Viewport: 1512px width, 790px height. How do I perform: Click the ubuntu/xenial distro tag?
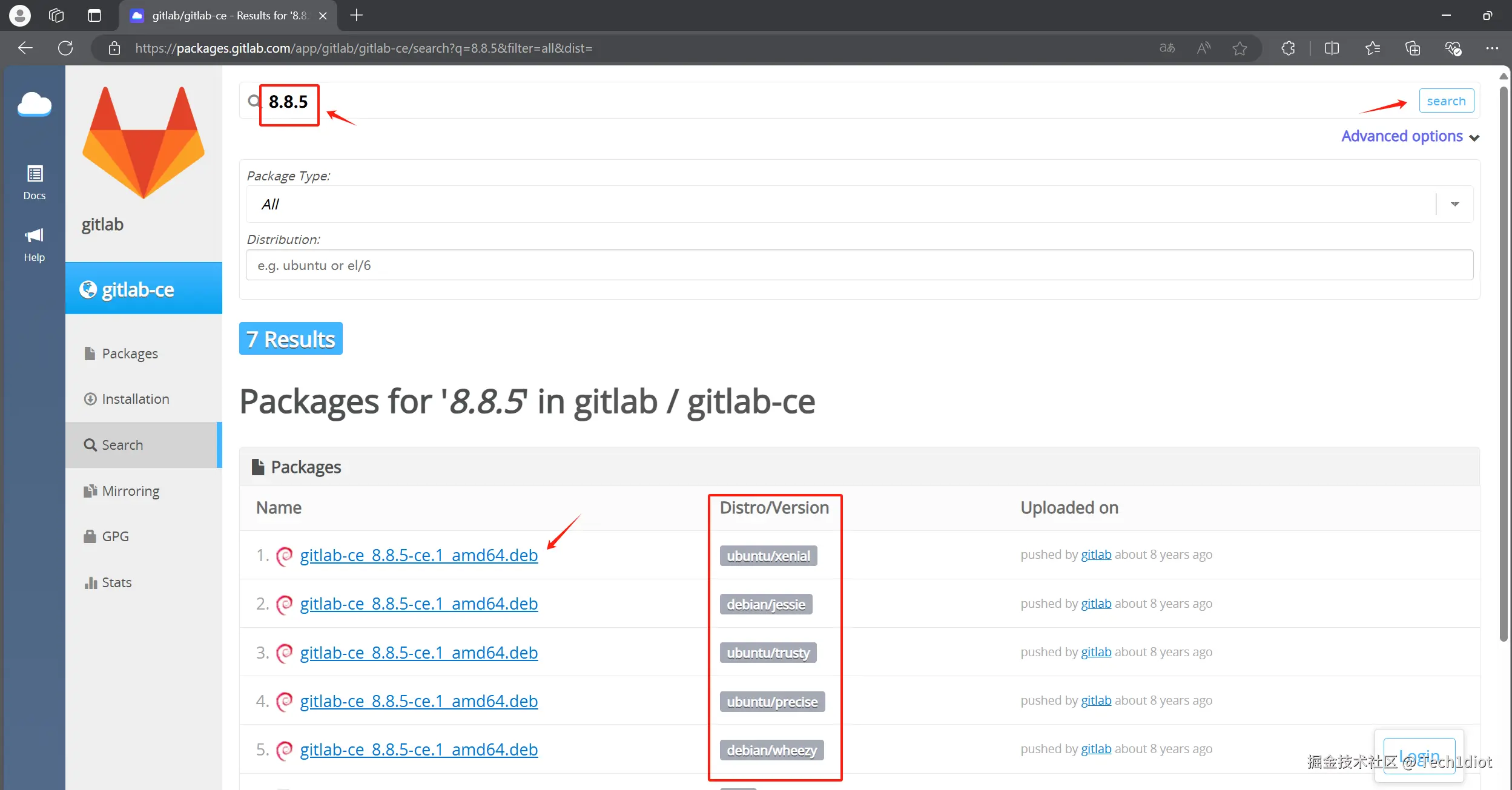pos(768,556)
